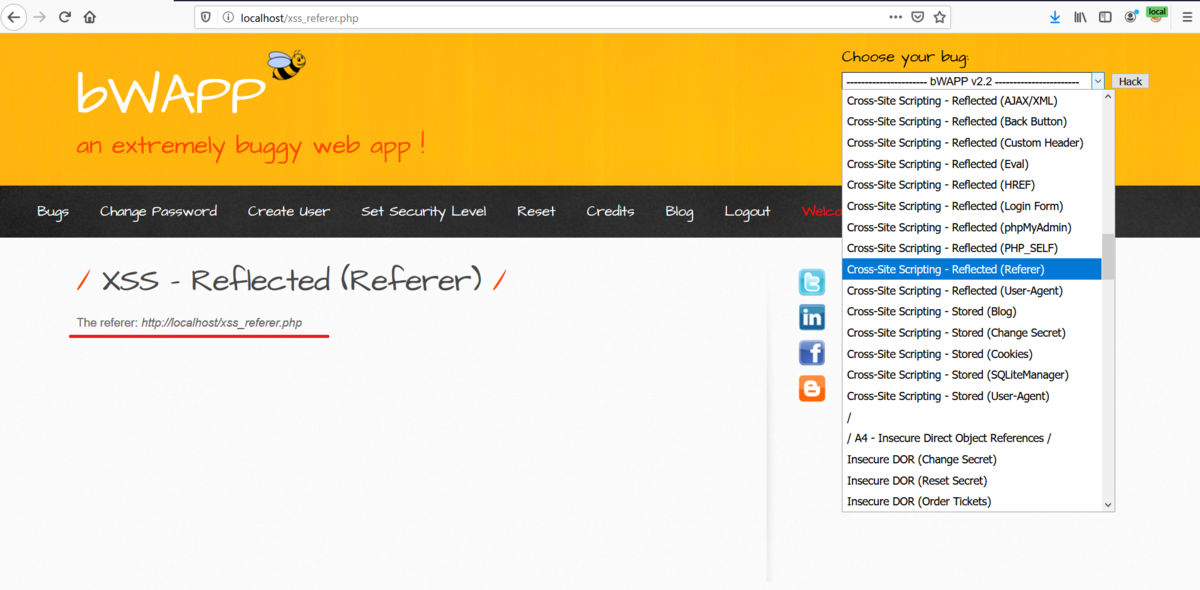This screenshot has height=590, width=1200.
Task: Open the Downloads panel
Action: coord(1055,17)
